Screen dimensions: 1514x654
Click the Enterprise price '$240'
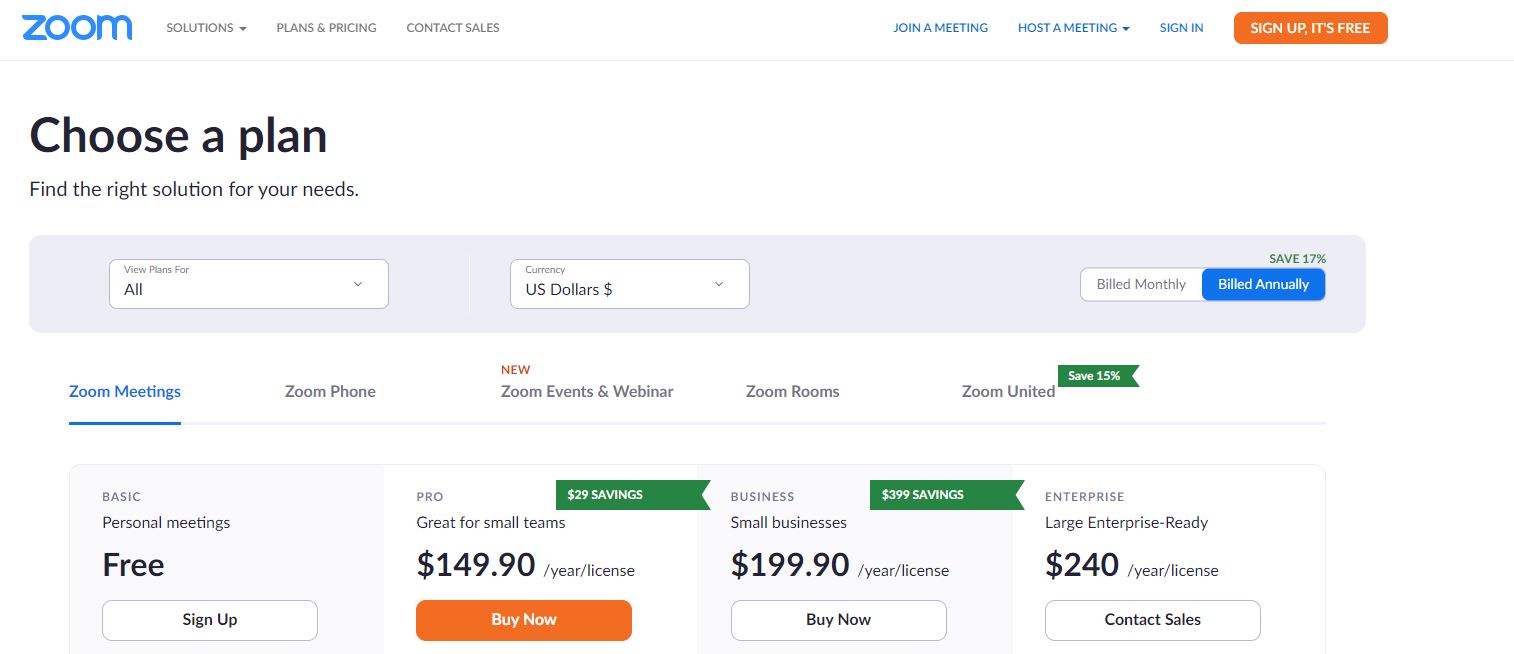[1082, 565]
